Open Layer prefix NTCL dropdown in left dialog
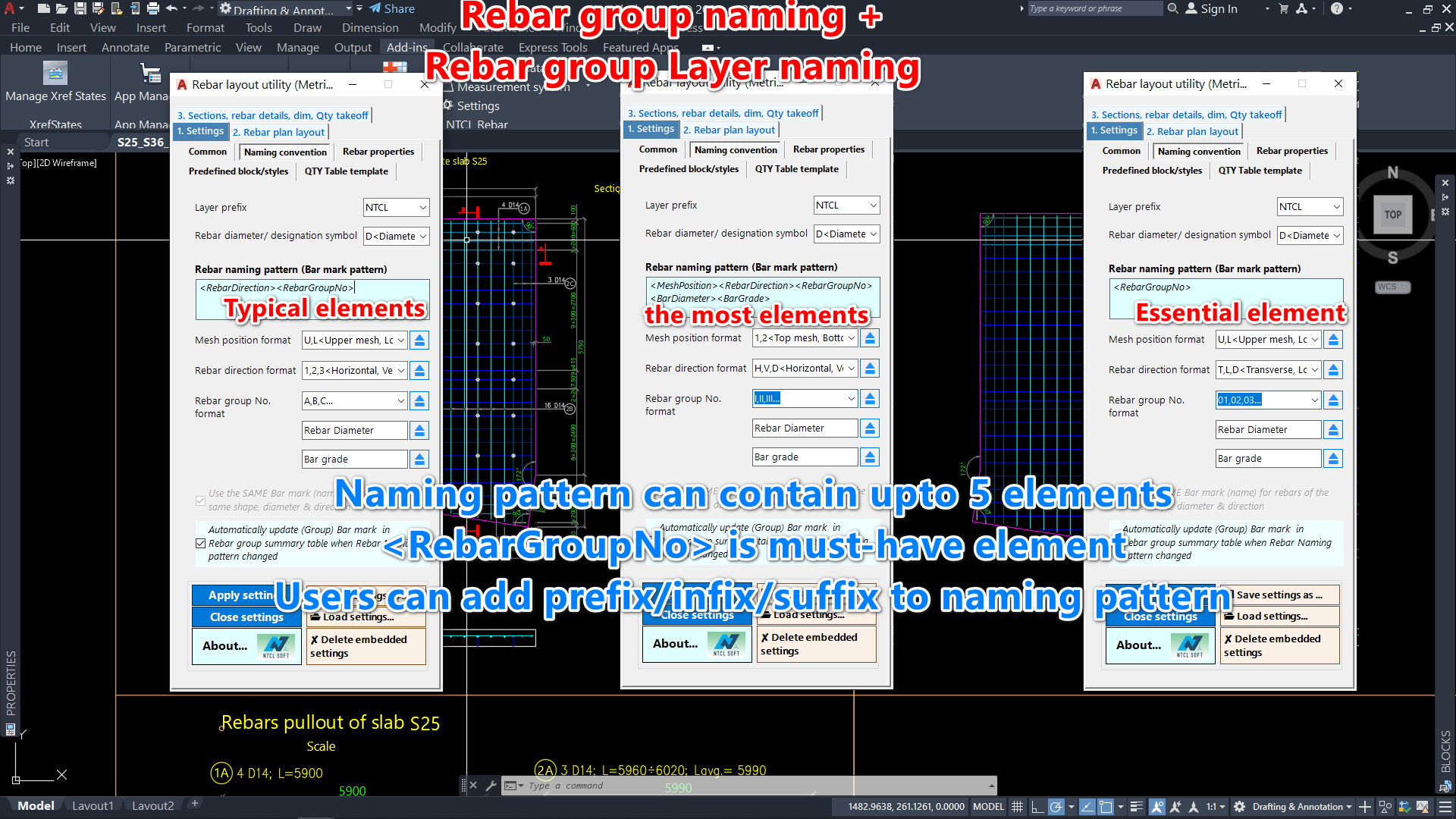The width and height of the screenshot is (1456, 819). tap(422, 208)
